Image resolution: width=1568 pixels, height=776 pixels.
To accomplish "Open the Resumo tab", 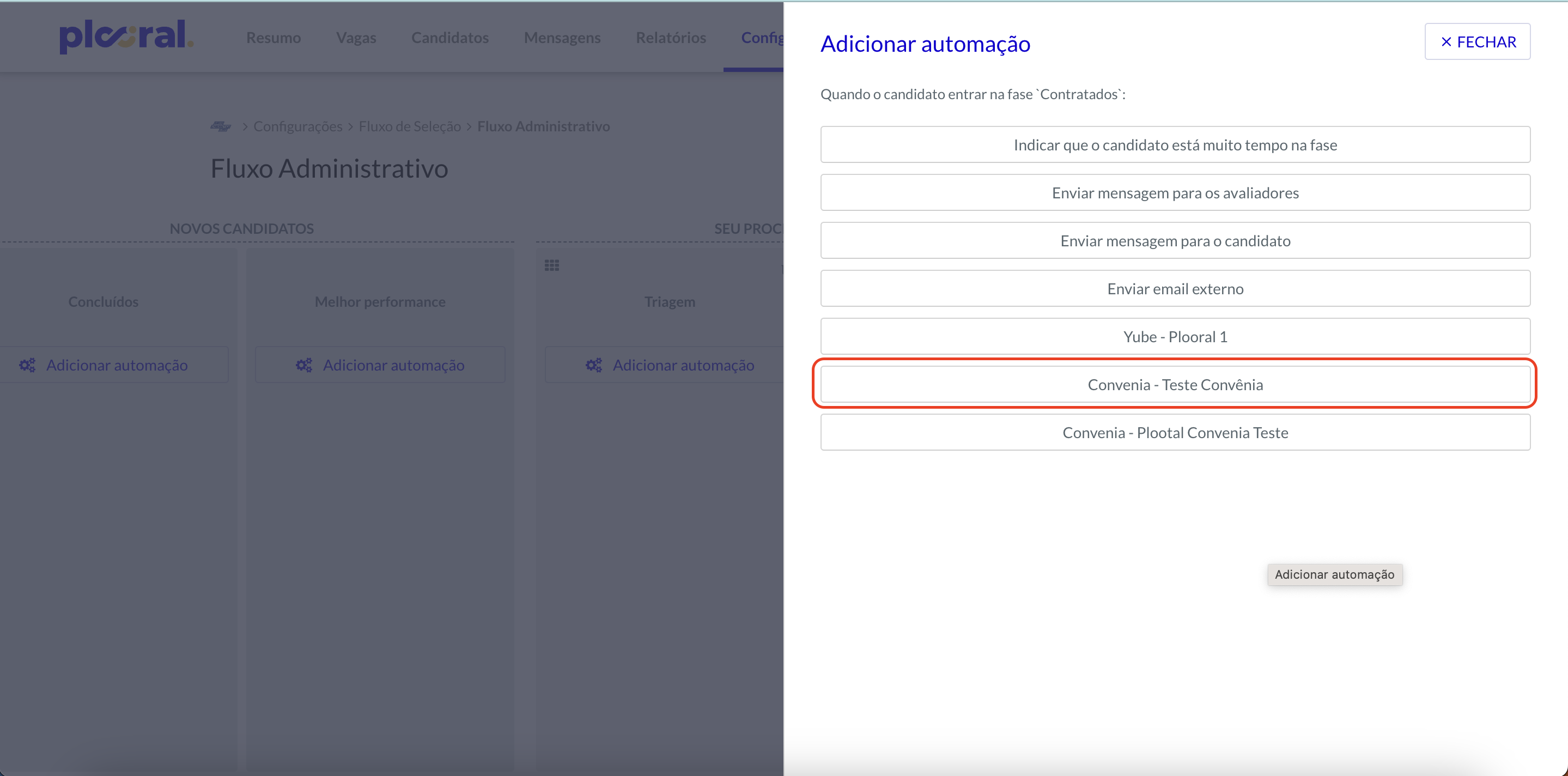I will pyautogui.click(x=274, y=38).
